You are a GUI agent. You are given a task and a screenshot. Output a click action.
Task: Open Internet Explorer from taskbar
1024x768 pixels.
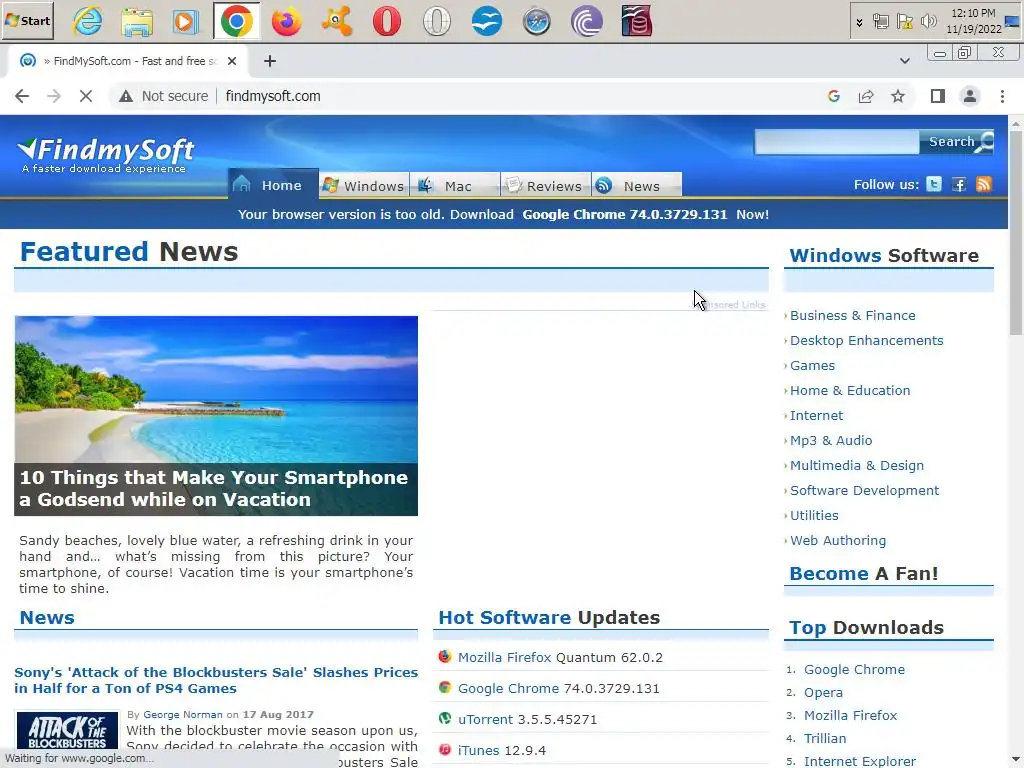88,22
